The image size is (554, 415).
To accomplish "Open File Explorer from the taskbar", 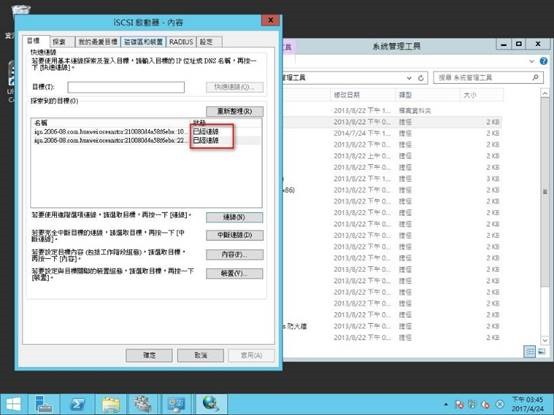I will click(111, 404).
